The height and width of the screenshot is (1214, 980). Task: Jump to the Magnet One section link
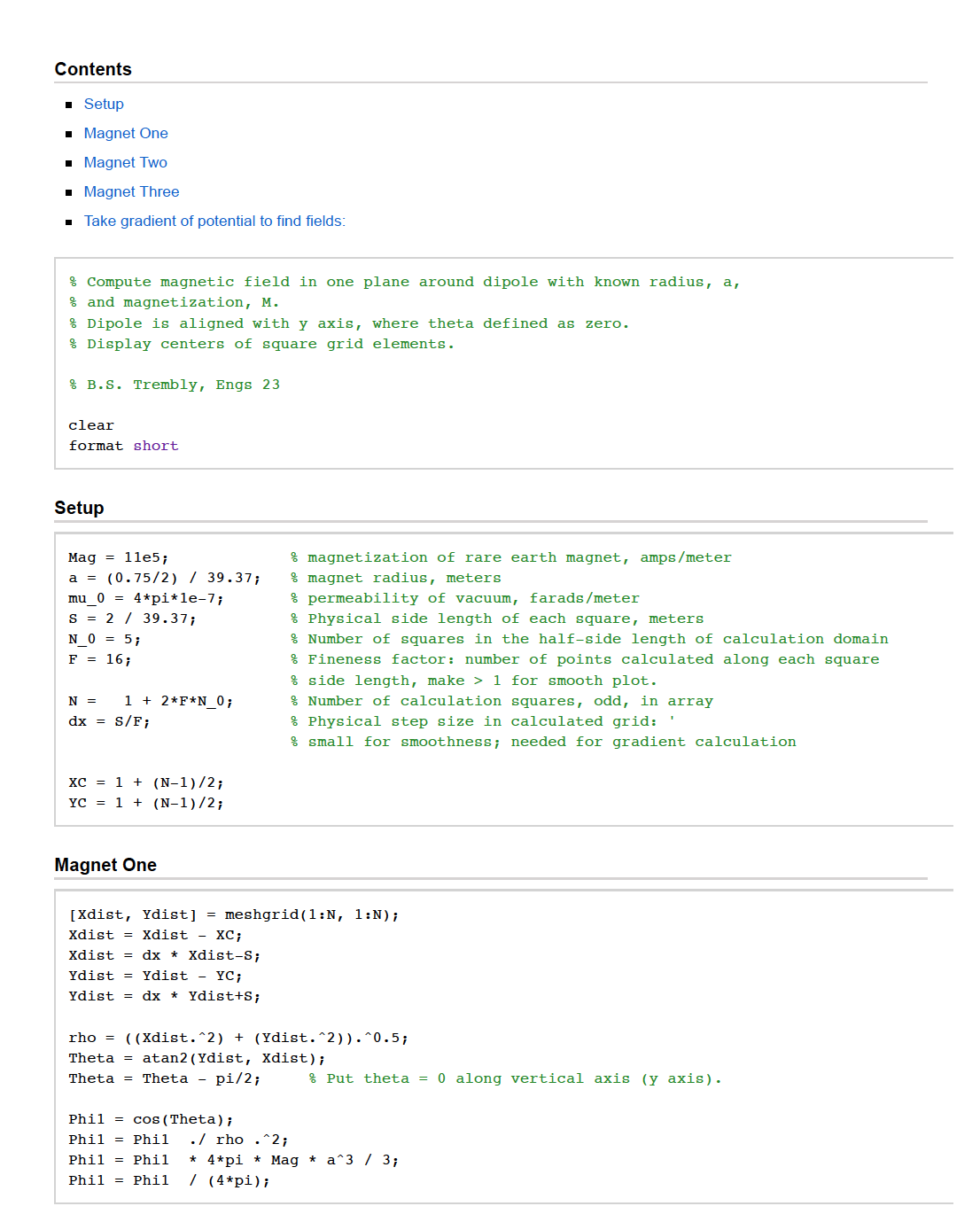[126, 134]
